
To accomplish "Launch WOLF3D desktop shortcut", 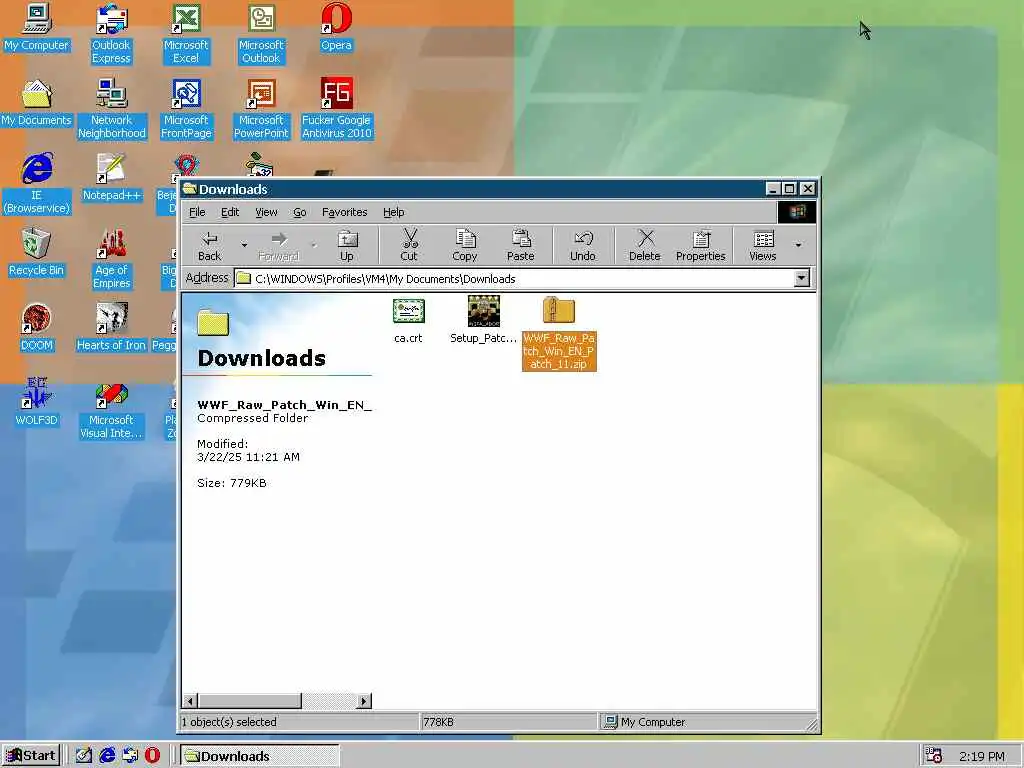I will [37, 403].
